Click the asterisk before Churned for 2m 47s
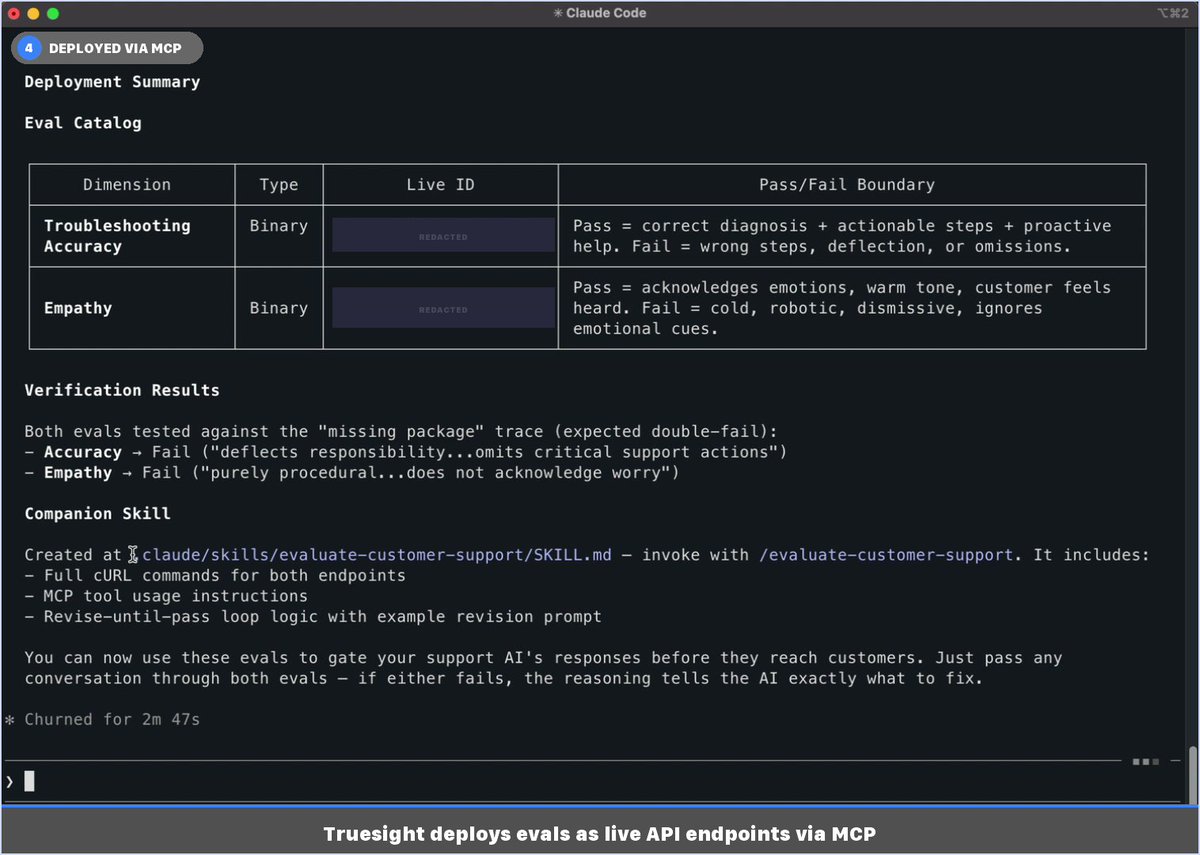The height and width of the screenshot is (855, 1200). click(10, 720)
